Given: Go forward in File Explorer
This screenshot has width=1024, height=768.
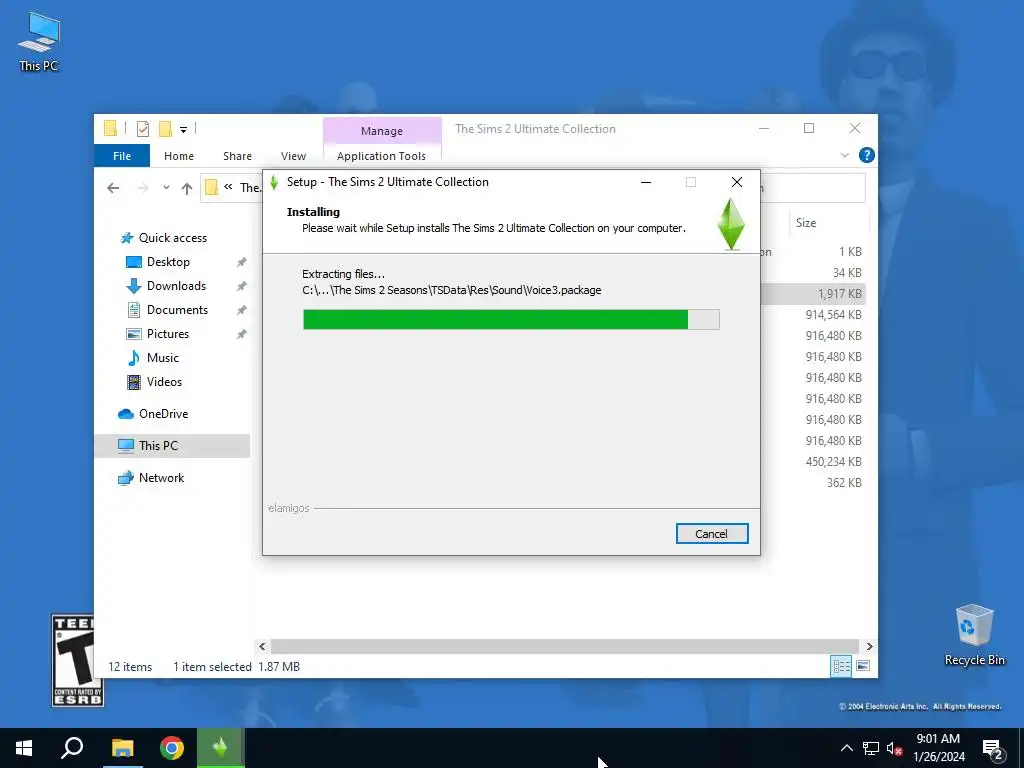Looking at the screenshot, I should pyautogui.click(x=143, y=188).
